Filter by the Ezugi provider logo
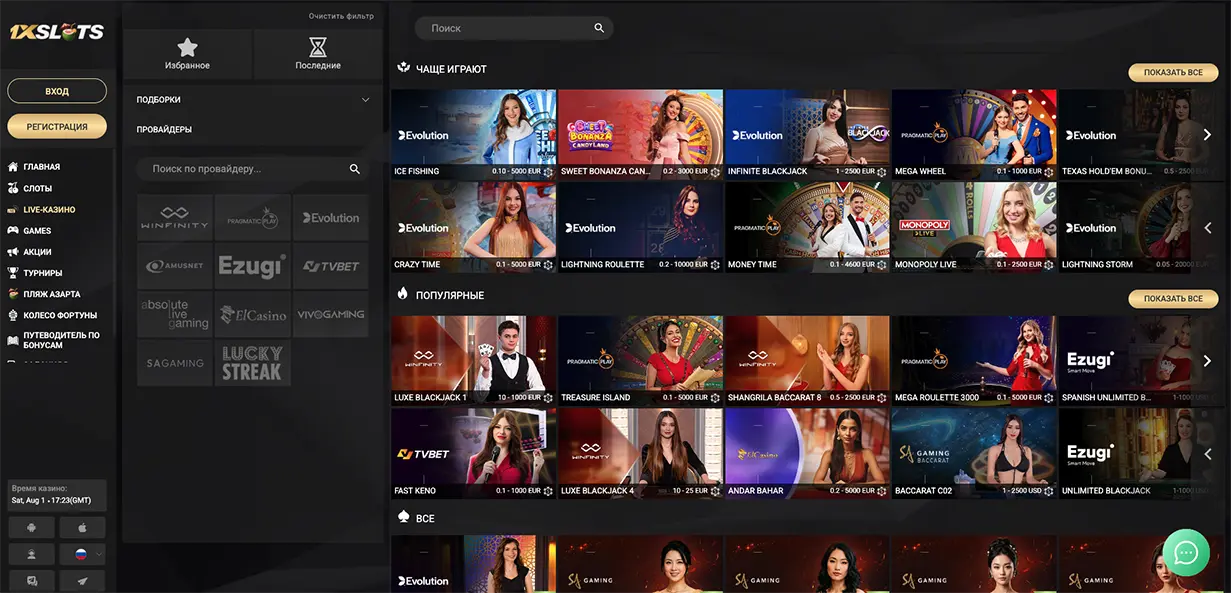The width and height of the screenshot is (1231, 593). pyautogui.click(x=252, y=266)
